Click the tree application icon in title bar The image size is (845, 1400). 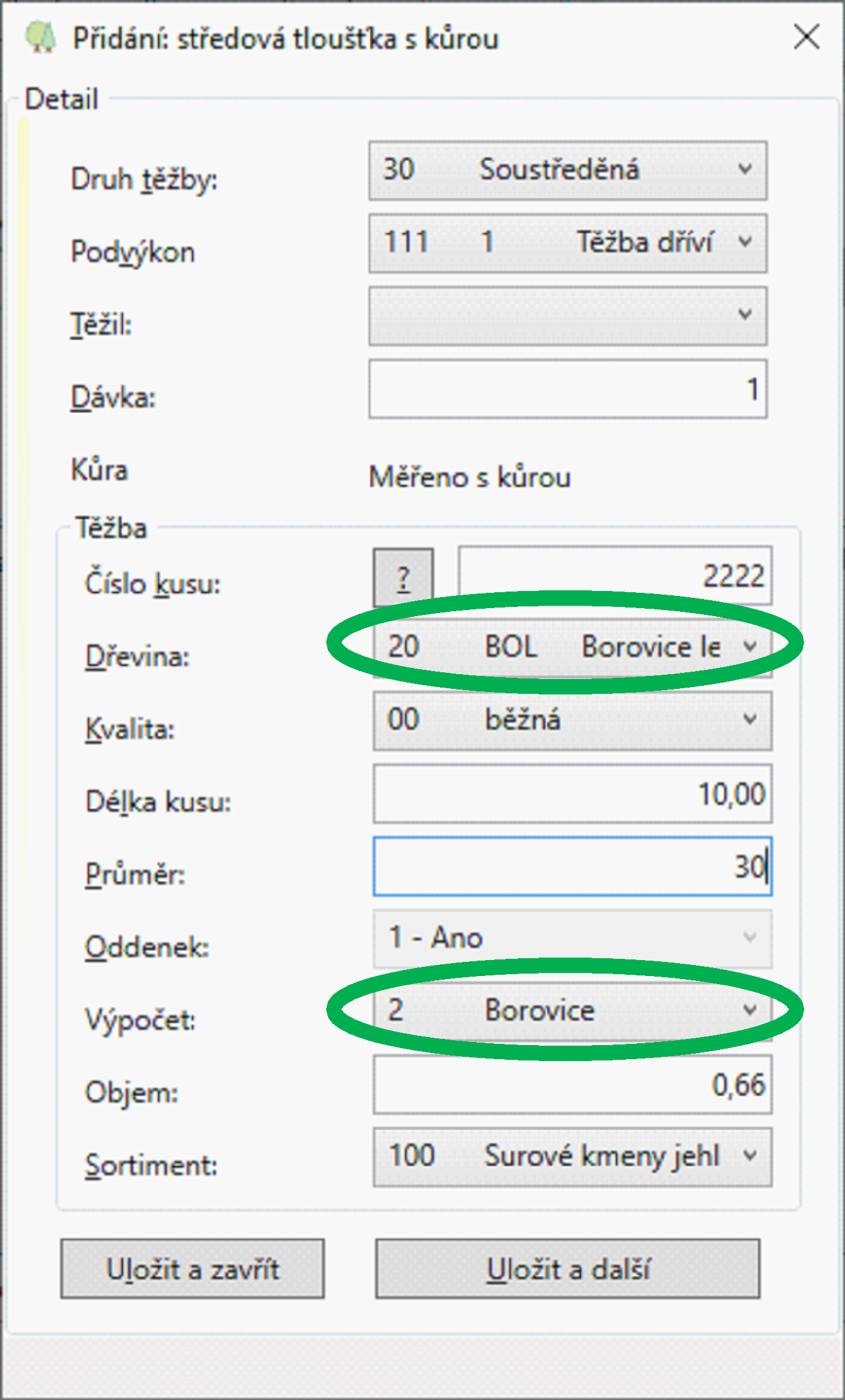click(41, 38)
